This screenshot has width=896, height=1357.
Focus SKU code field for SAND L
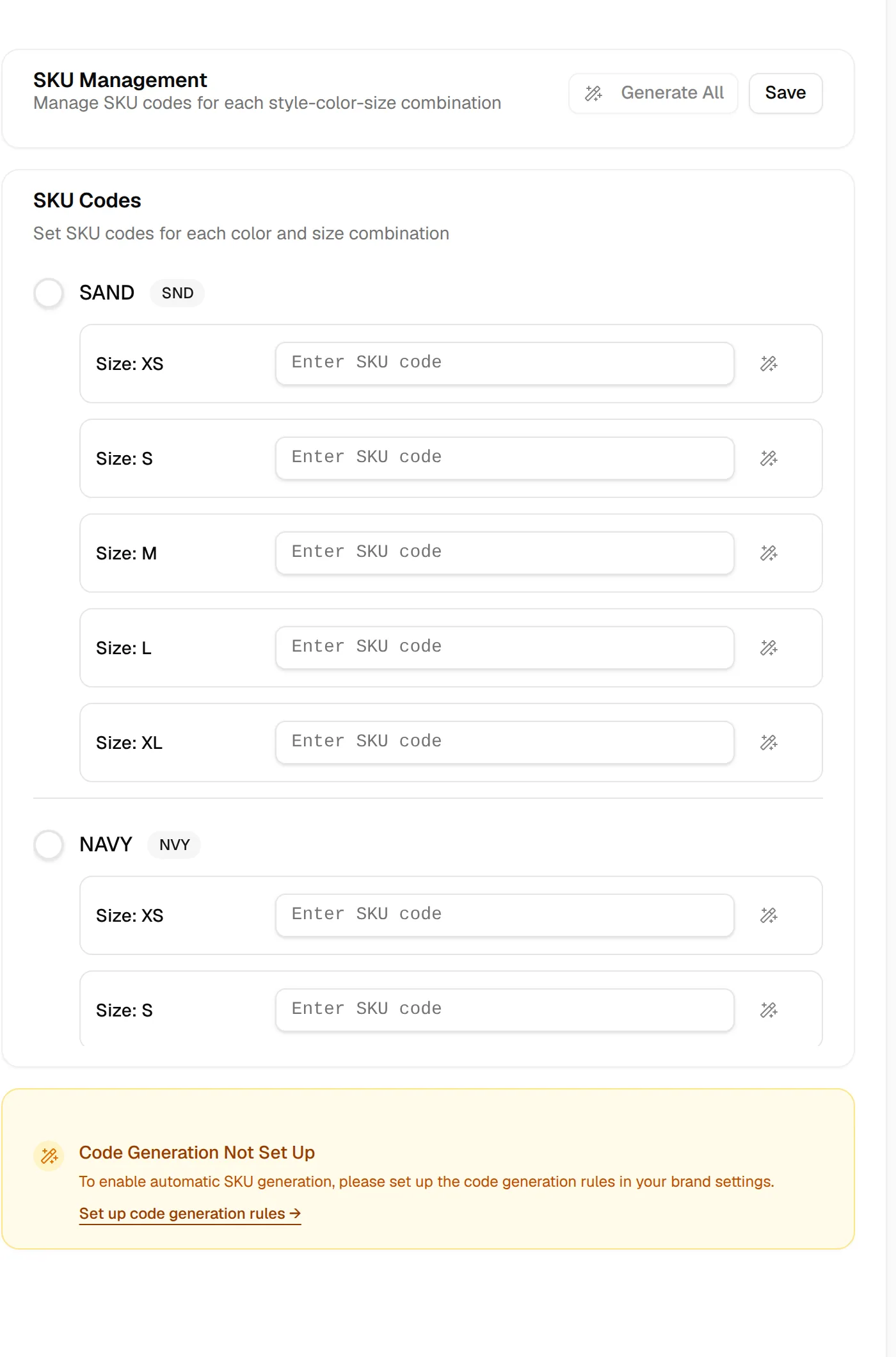pos(504,647)
